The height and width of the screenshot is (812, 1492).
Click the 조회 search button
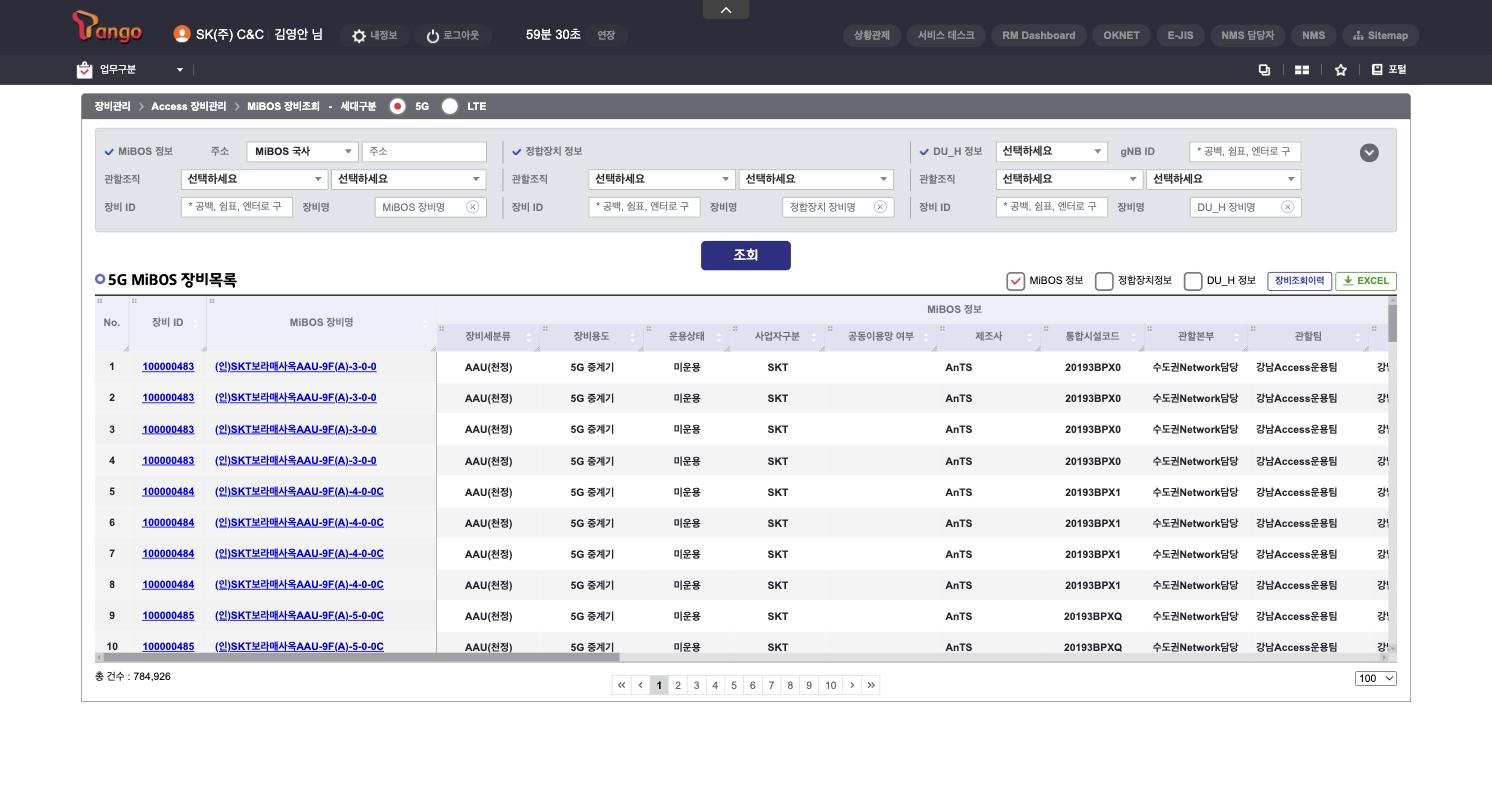point(746,255)
